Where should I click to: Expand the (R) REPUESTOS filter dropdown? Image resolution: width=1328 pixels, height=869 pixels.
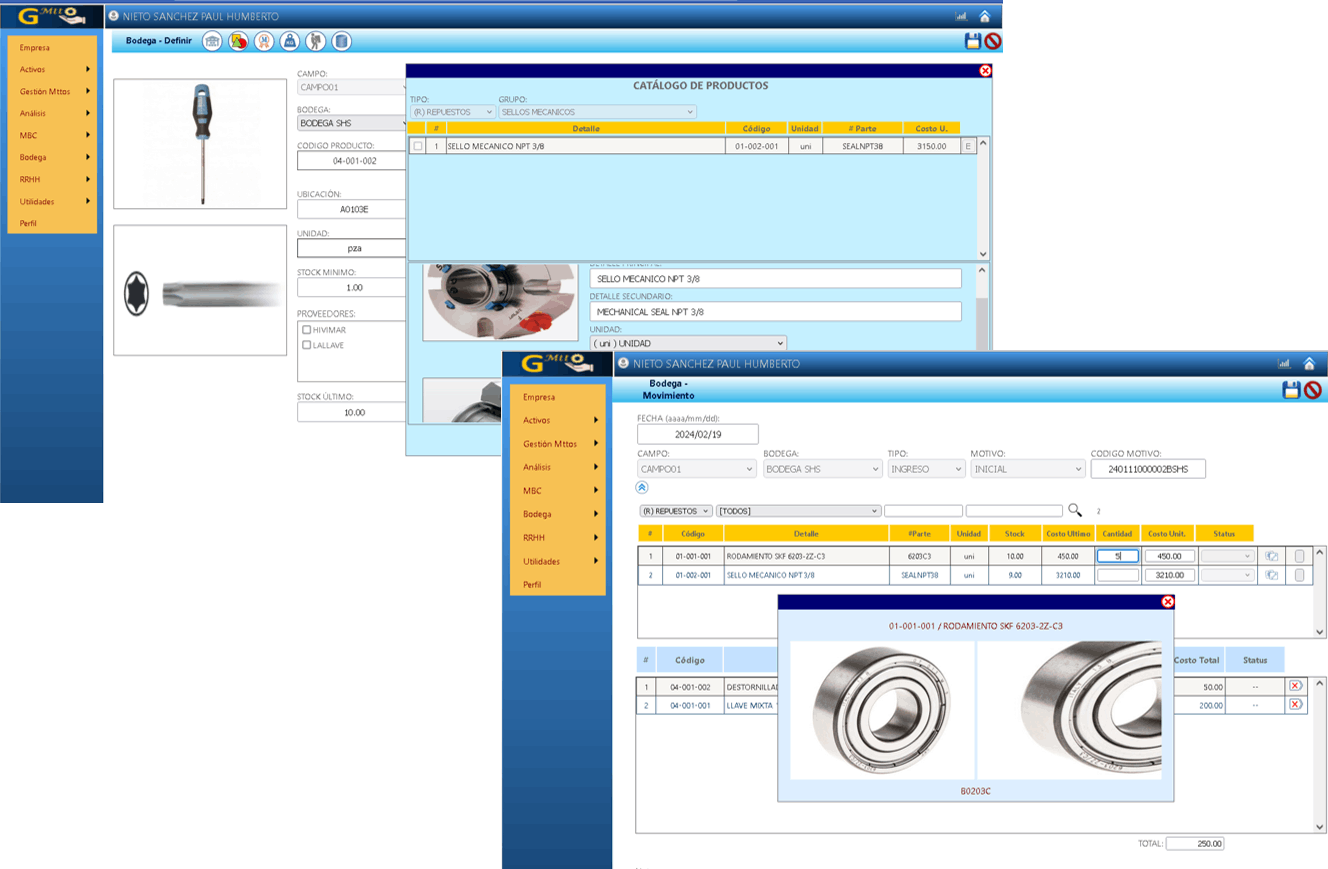point(676,511)
